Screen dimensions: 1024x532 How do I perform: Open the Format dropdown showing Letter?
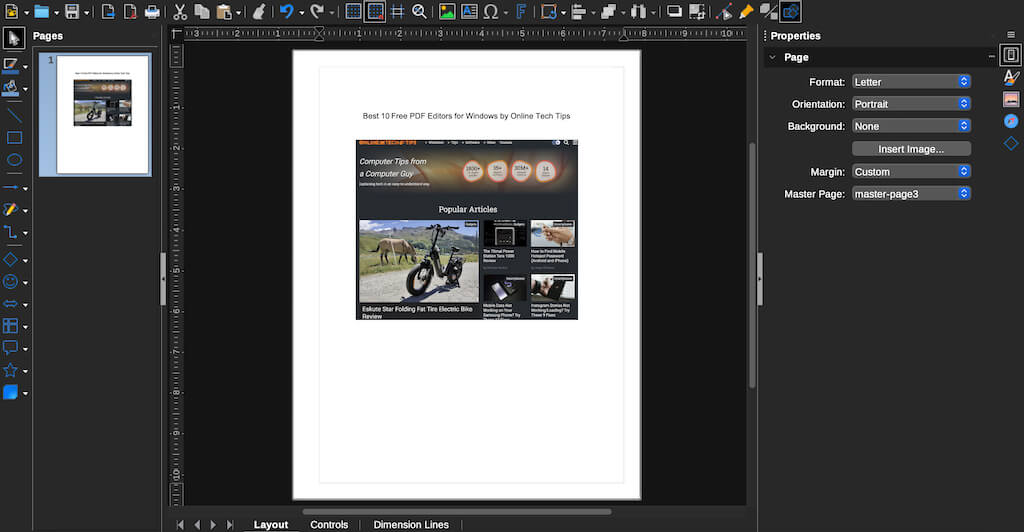(x=911, y=82)
